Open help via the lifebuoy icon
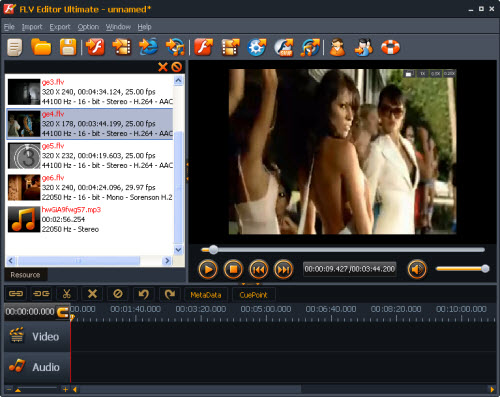 [390, 47]
